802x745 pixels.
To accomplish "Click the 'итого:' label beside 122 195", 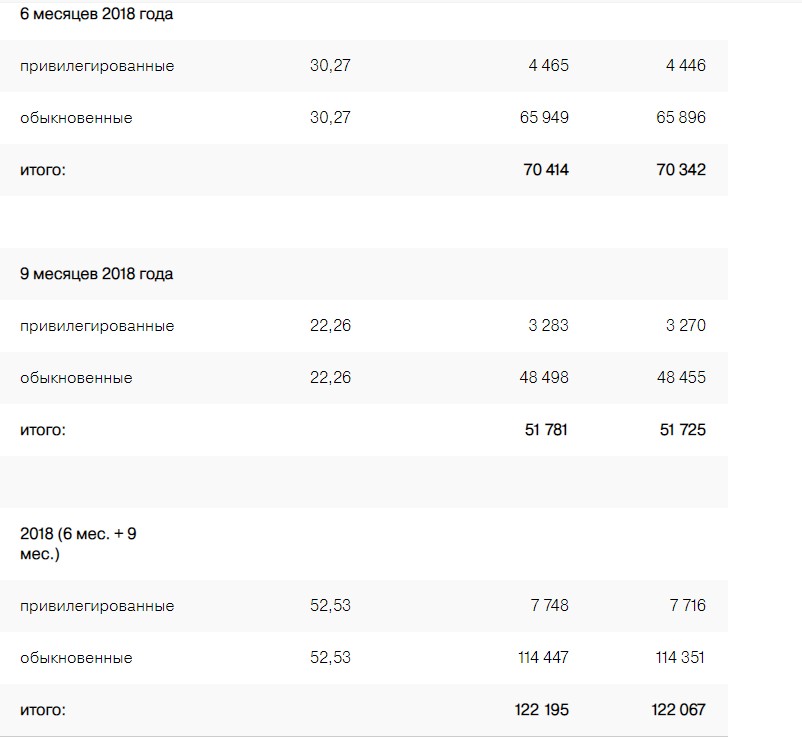I will pyautogui.click(x=43, y=710).
